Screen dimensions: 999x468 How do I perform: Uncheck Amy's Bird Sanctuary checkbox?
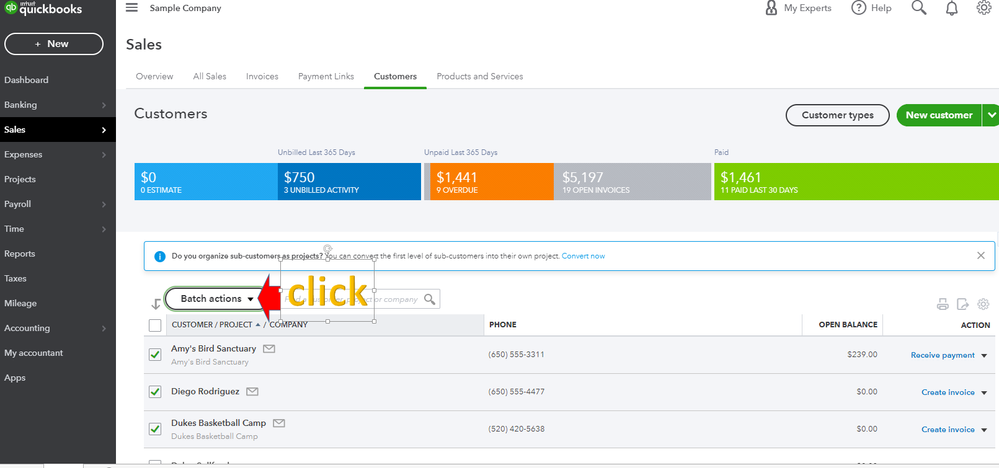click(155, 355)
